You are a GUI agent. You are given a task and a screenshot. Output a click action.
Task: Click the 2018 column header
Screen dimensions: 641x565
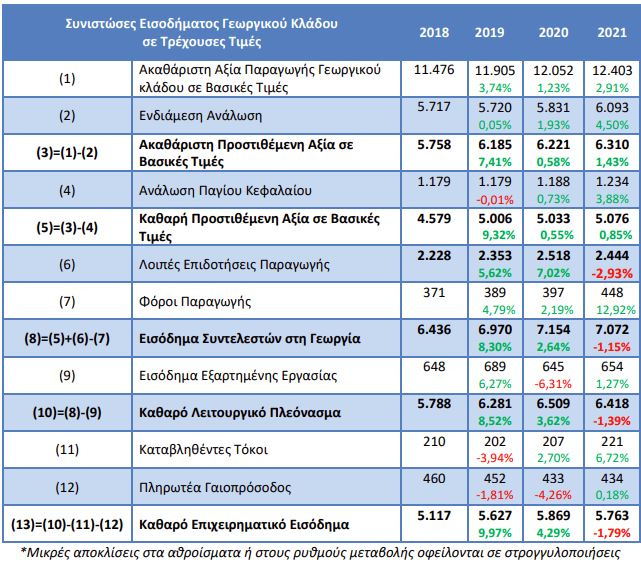[x=434, y=32]
